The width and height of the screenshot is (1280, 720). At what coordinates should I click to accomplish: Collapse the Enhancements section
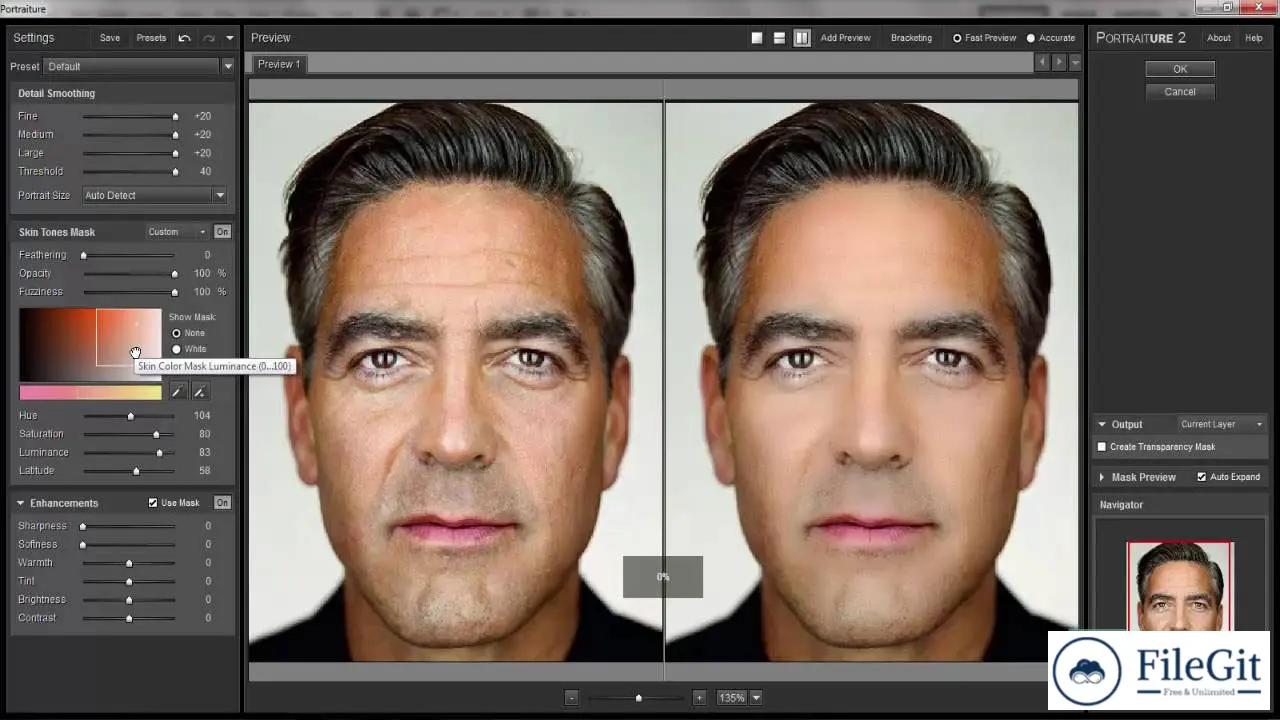[x=20, y=503]
